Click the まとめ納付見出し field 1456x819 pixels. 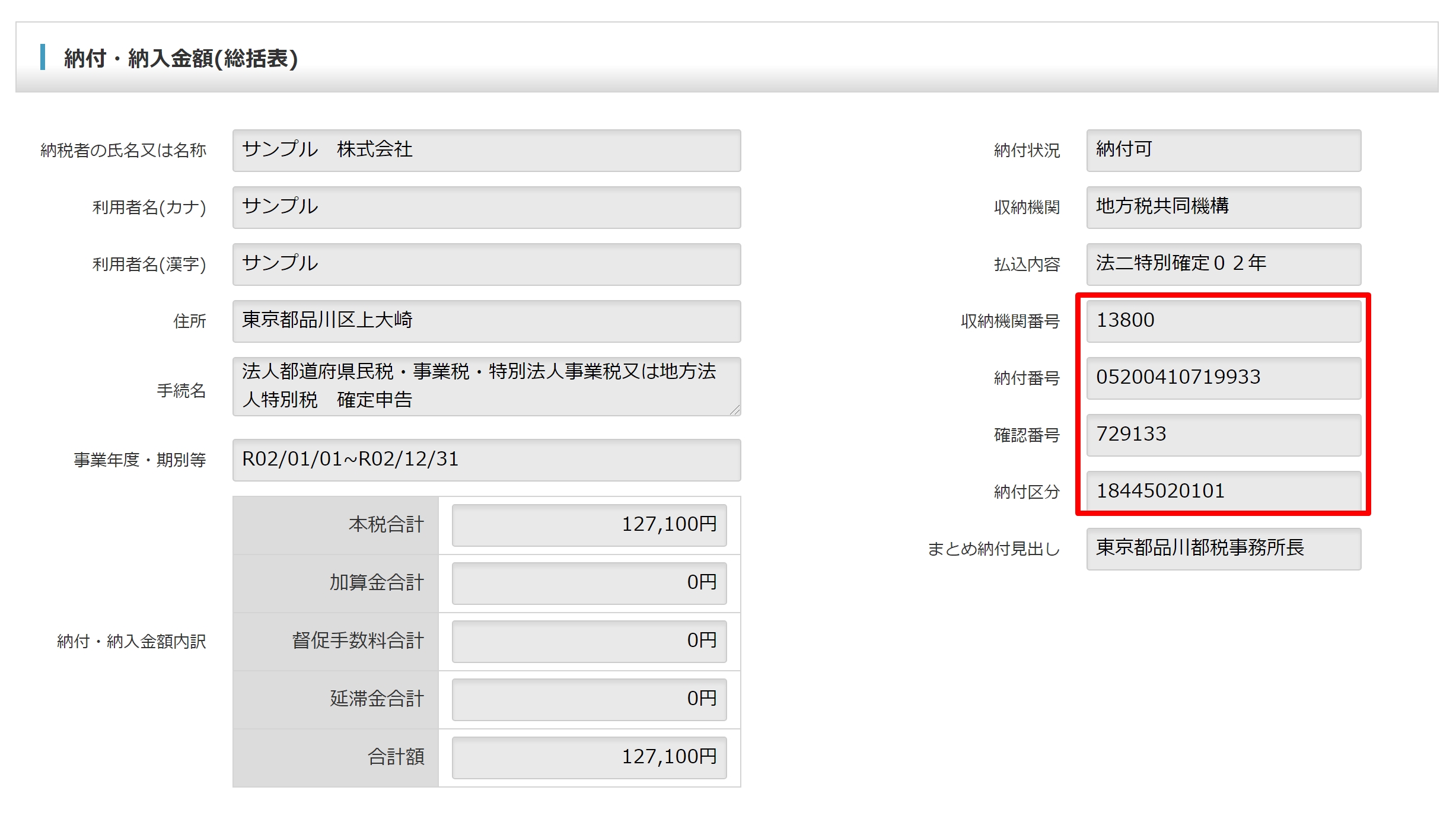pos(1223,549)
